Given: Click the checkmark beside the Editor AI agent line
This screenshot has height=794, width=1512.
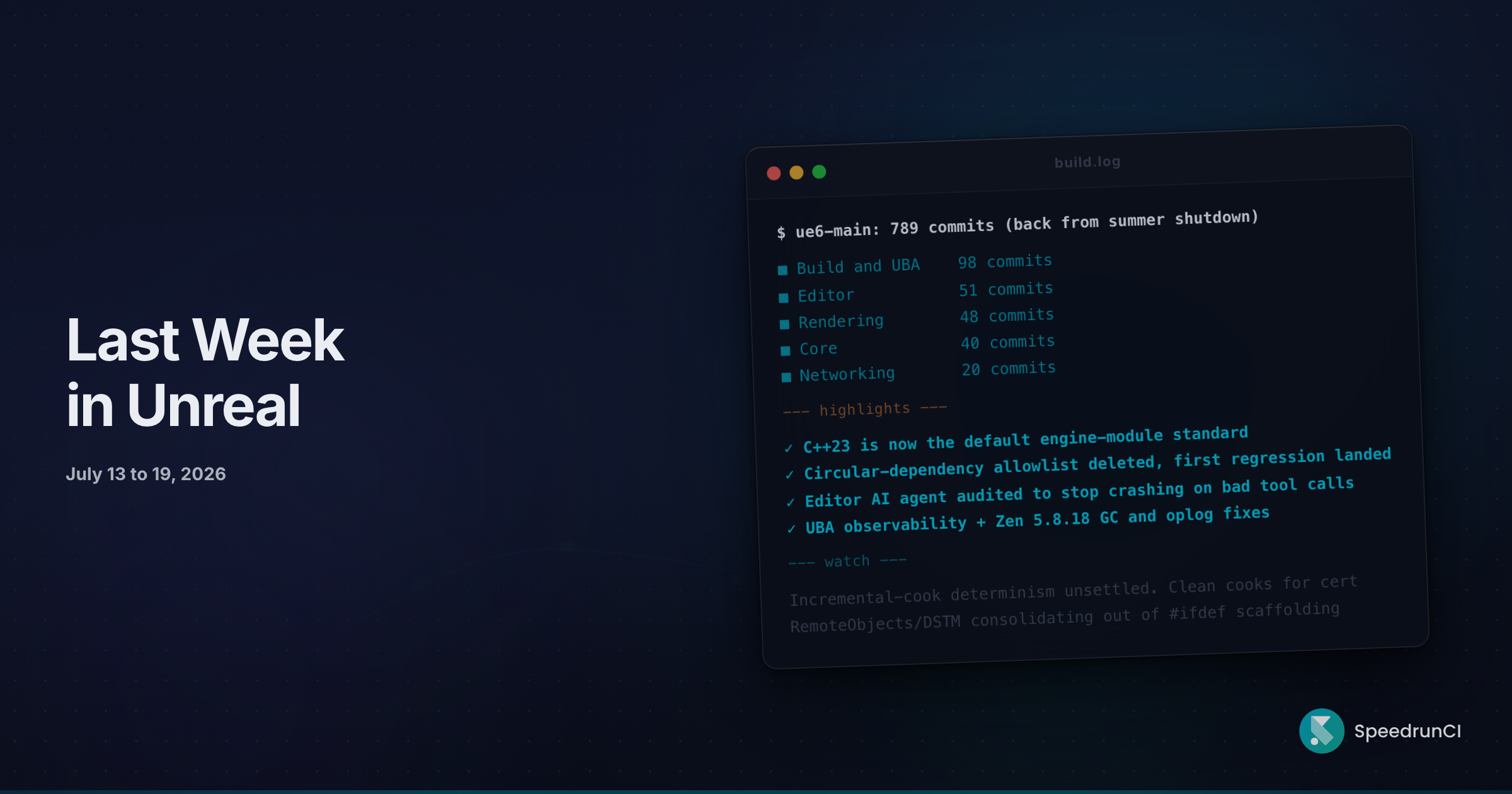Looking at the screenshot, I should point(790,502).
